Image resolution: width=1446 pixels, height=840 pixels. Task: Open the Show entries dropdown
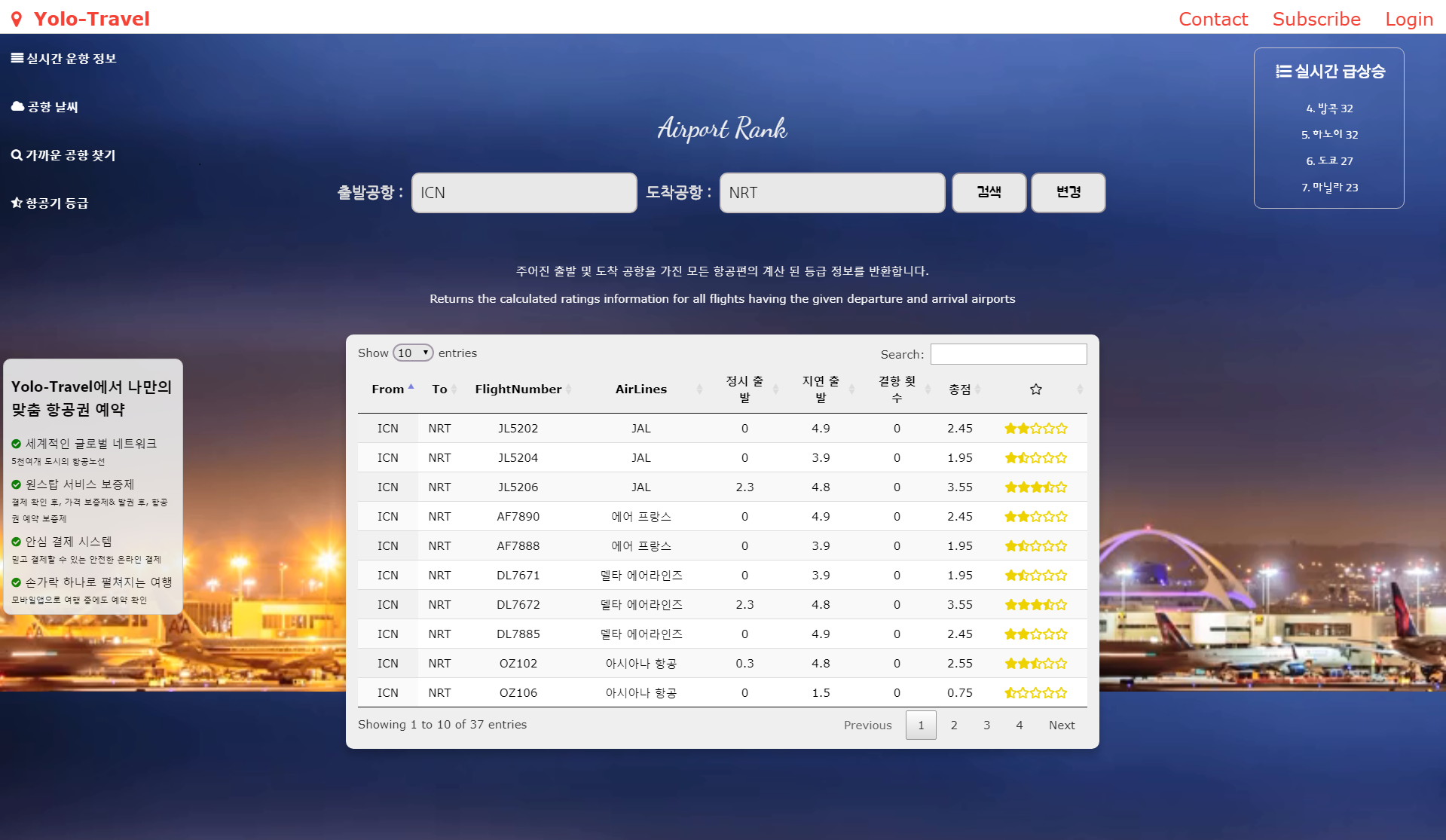click(x=413, y=353)
